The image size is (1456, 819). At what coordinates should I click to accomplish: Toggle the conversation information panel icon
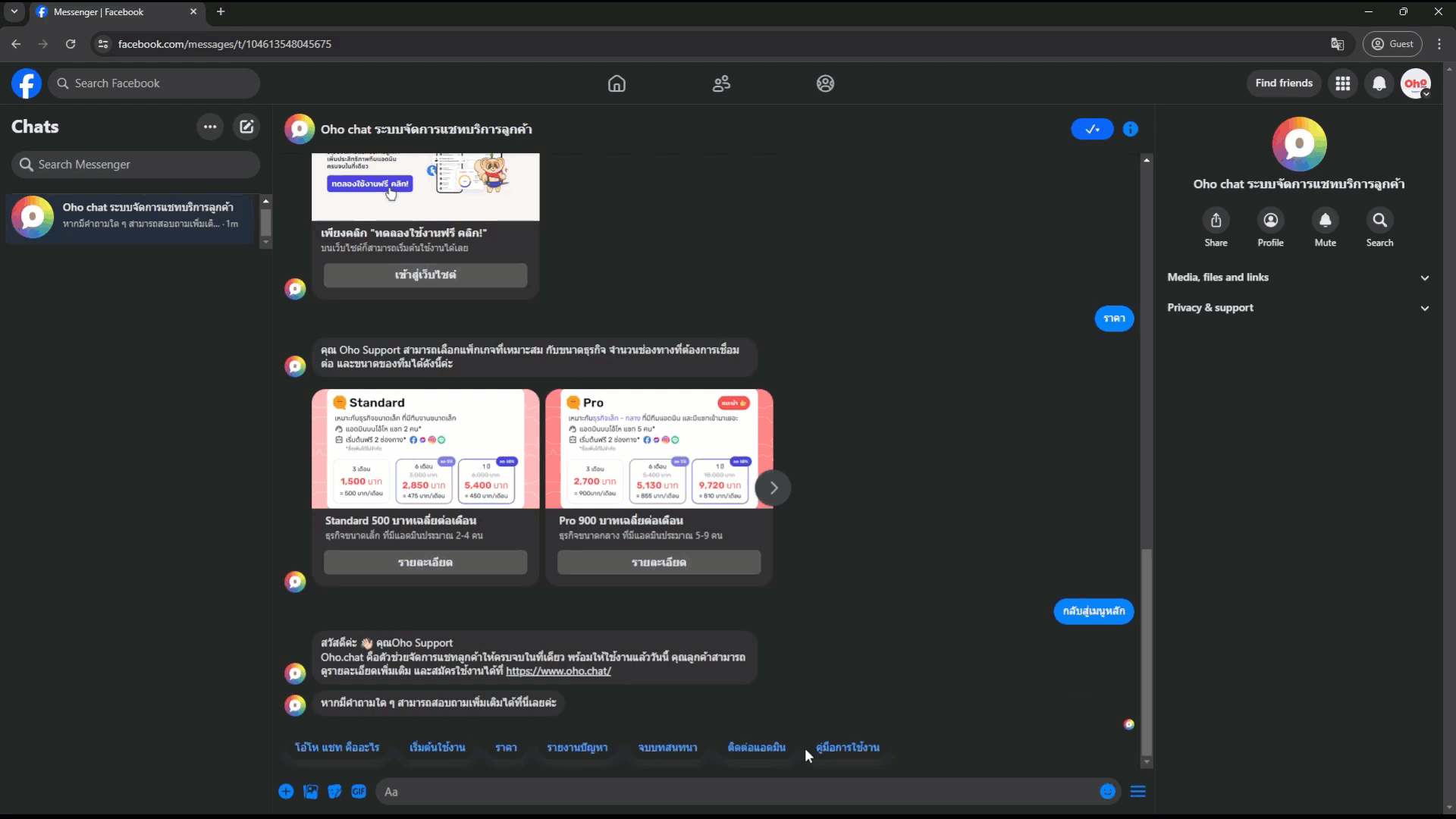pyautogui.click(x=1130, y=129)
